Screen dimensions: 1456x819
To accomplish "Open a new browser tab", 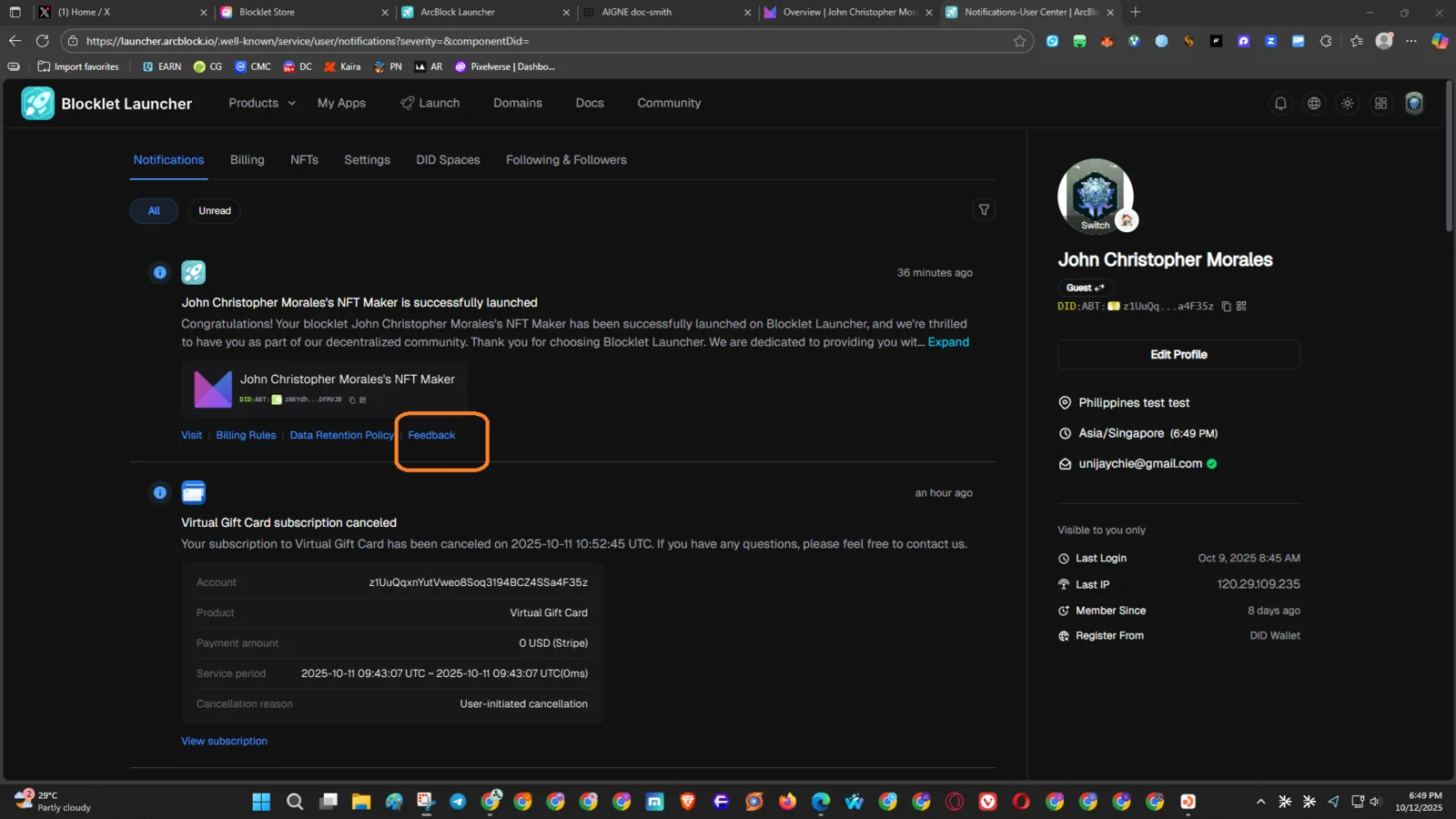I will [1135, 12].
